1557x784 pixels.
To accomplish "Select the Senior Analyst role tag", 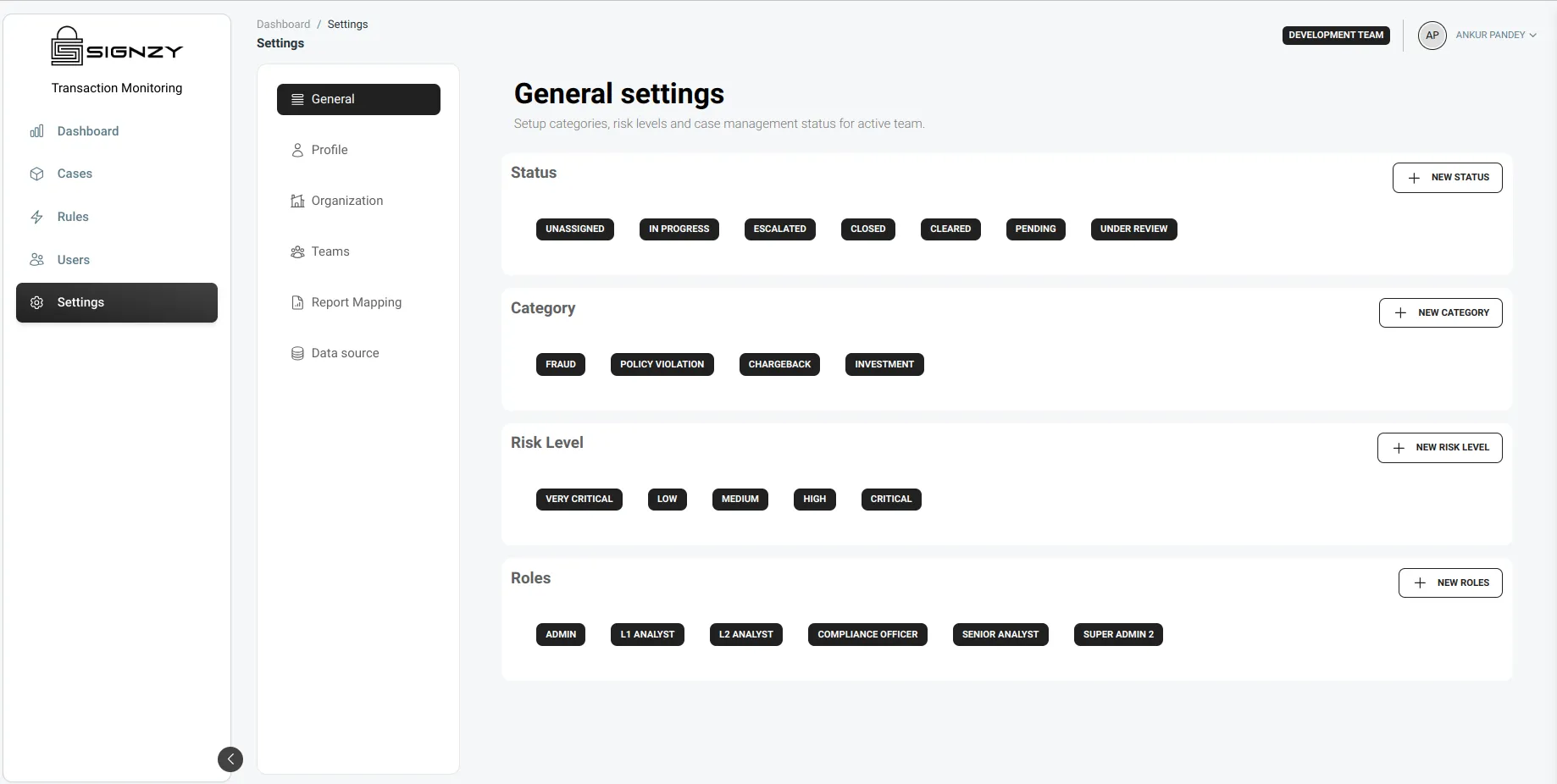I will 1000,635.
